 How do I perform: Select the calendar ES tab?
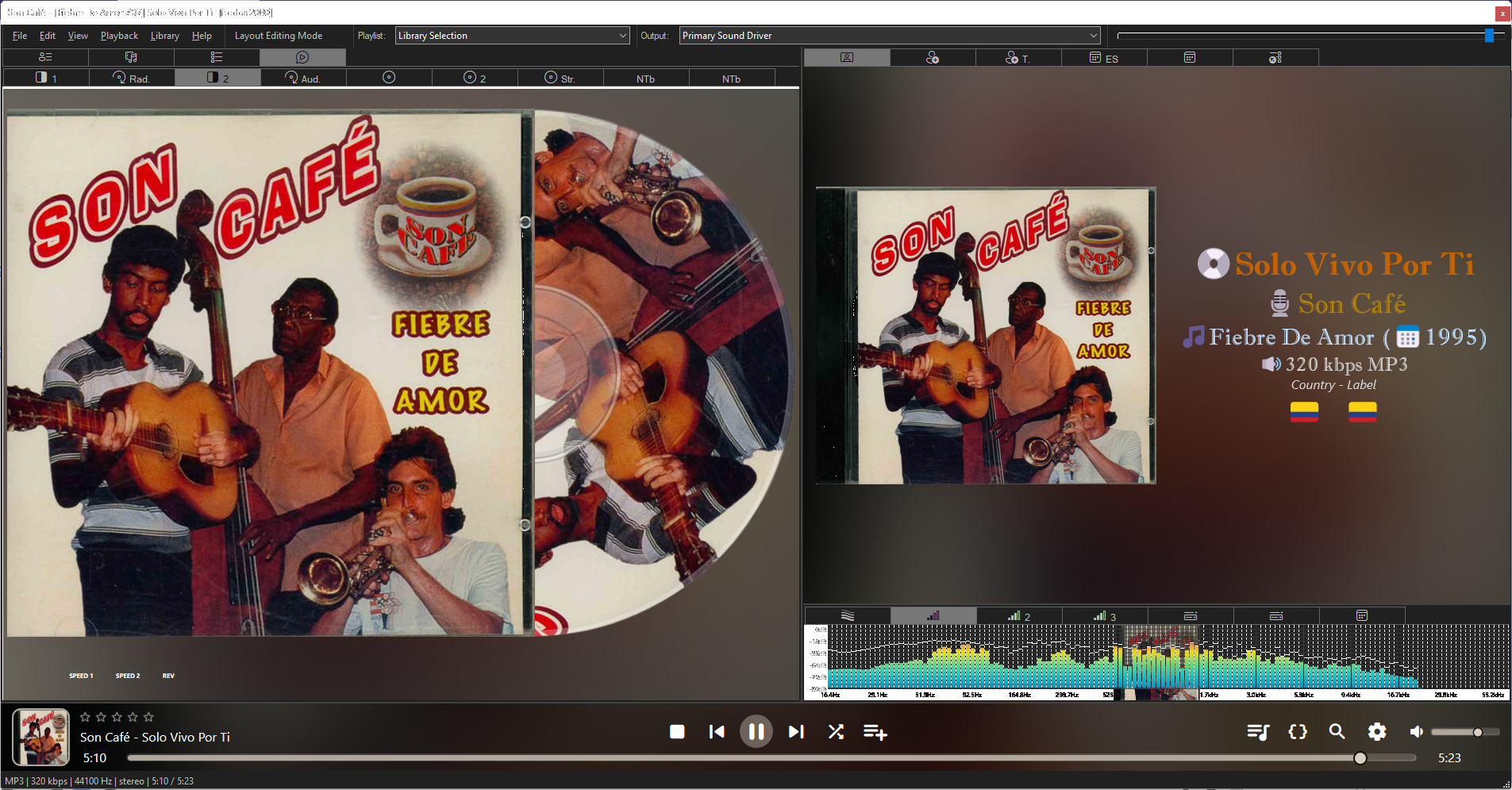coord(1104,58)
